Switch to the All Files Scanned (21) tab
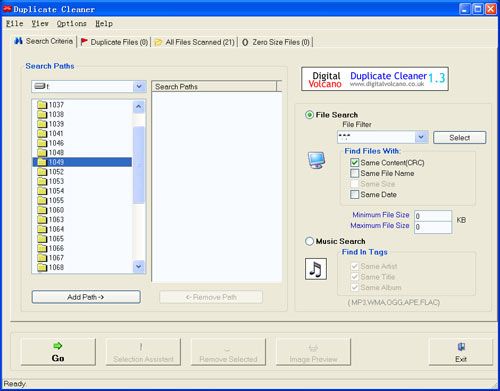The height and width of the screenshot is (391, 500). point(195,42)
